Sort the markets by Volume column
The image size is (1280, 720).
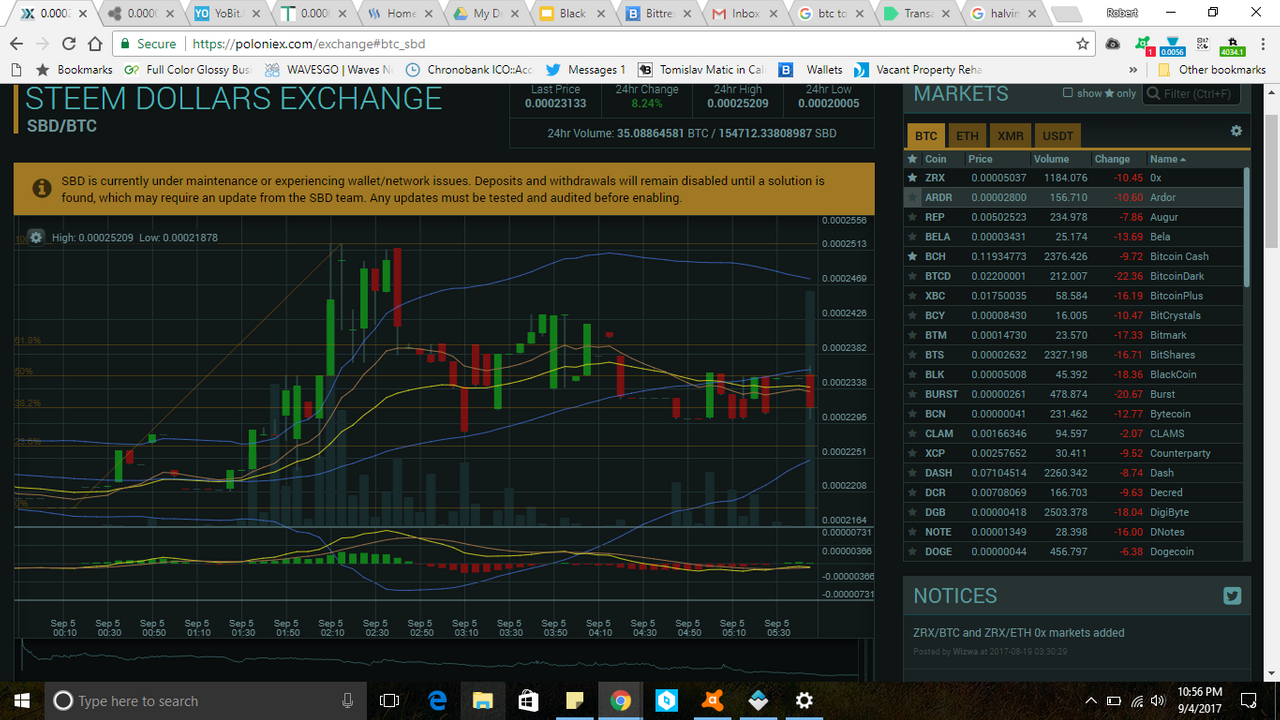(x=1051, y=159)
